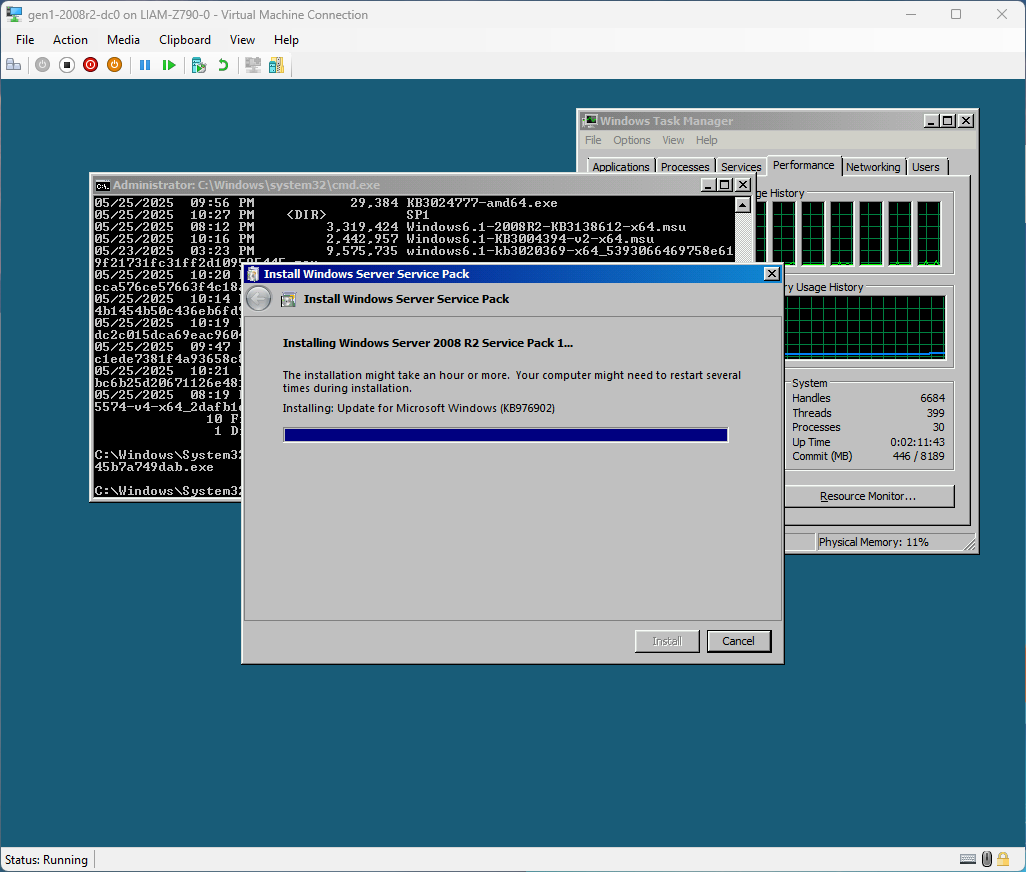Click 'Installing: Update for Microsoft Windows (KB976902)' text
Screen dimensions: 1026x872
point(419,408)
